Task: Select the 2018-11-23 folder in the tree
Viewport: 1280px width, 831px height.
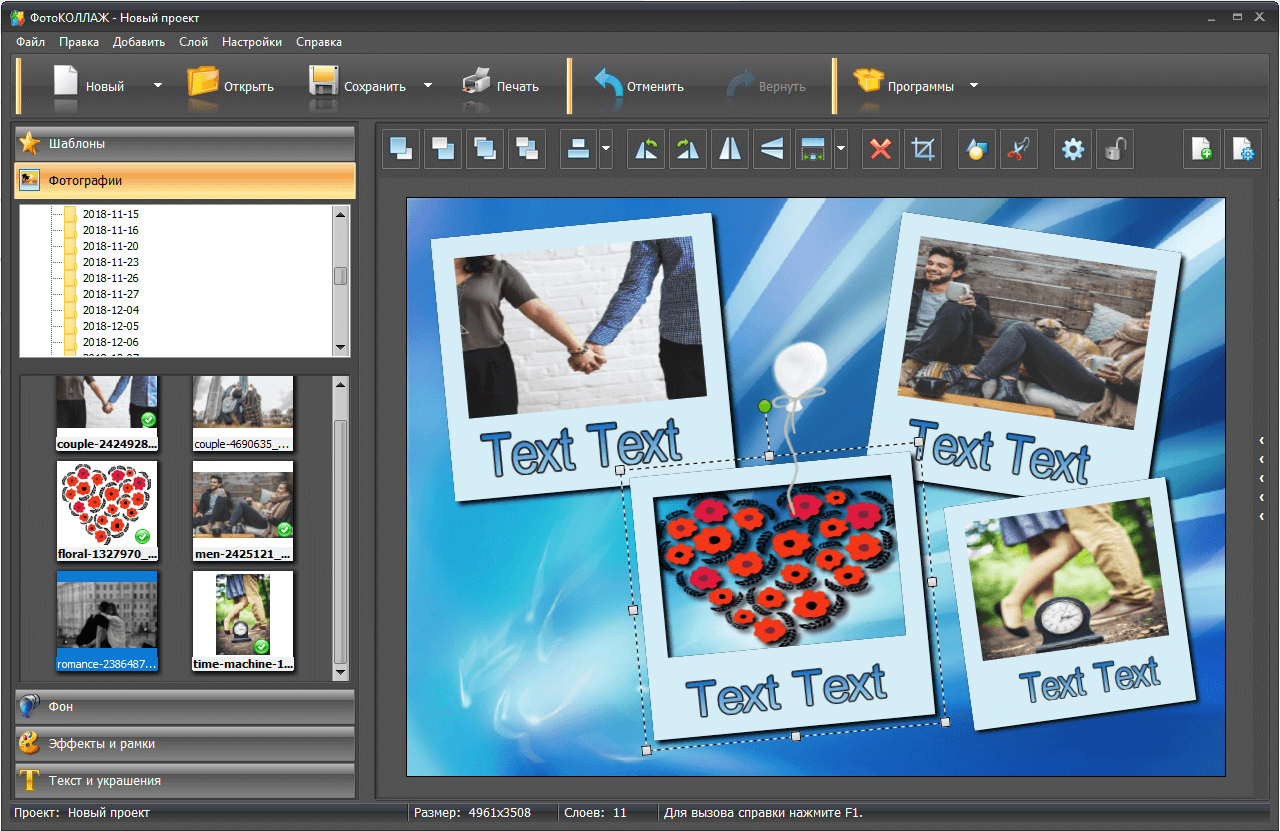Action: click(x=110, y=262)
